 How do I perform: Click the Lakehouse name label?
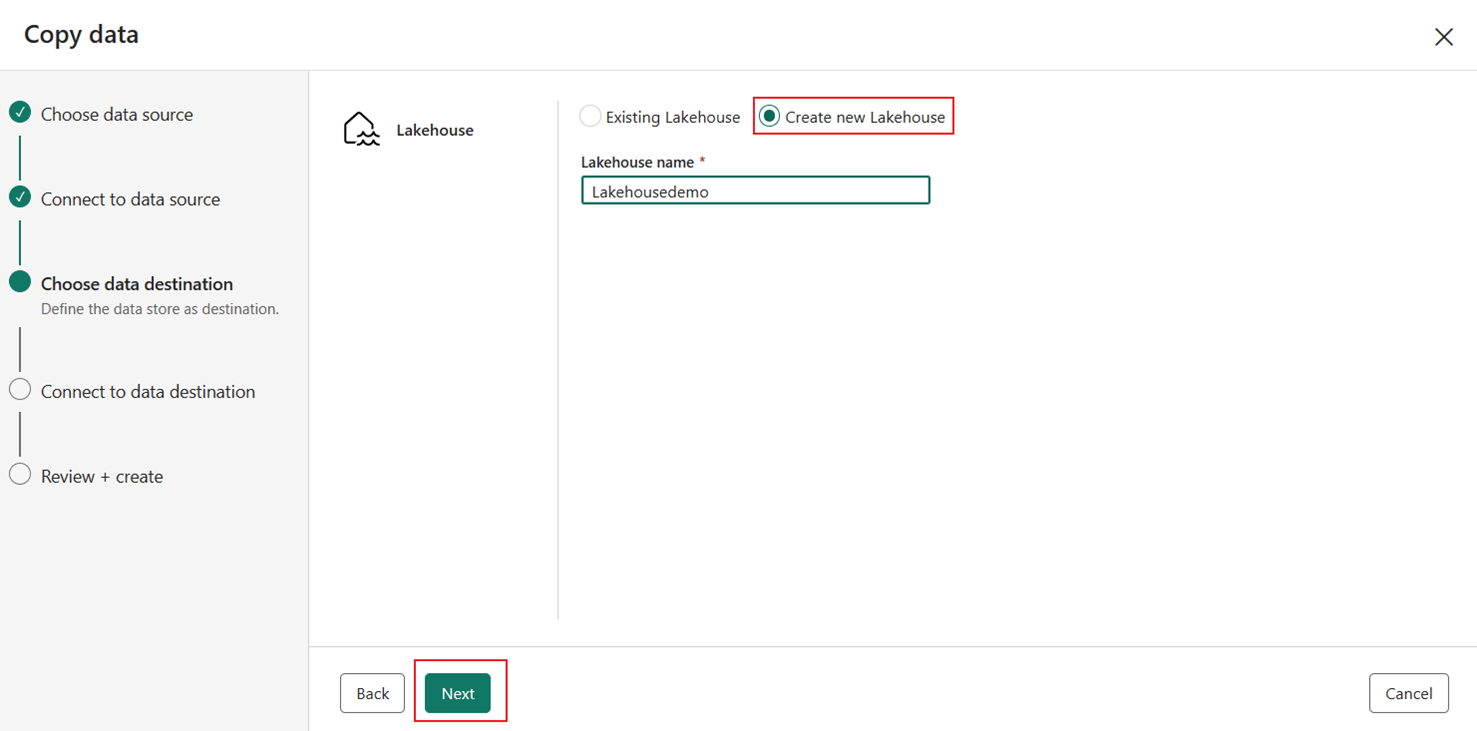[637, 162]
